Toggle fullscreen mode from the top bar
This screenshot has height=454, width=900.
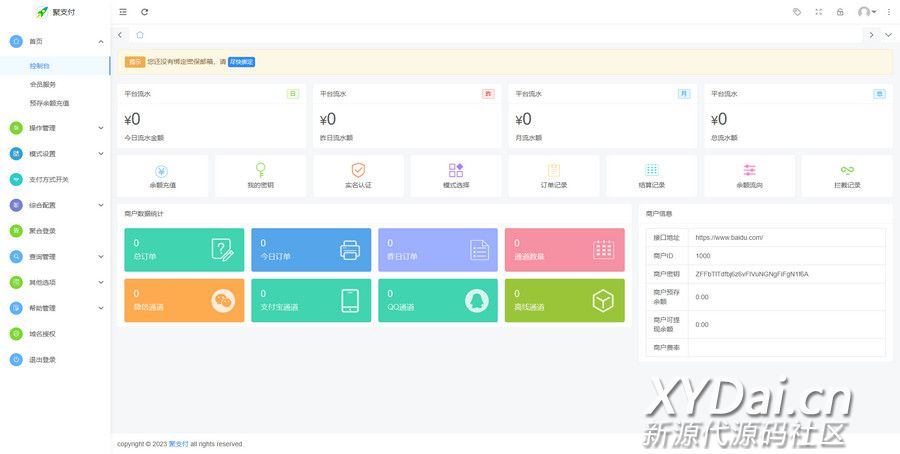[819, 12]
